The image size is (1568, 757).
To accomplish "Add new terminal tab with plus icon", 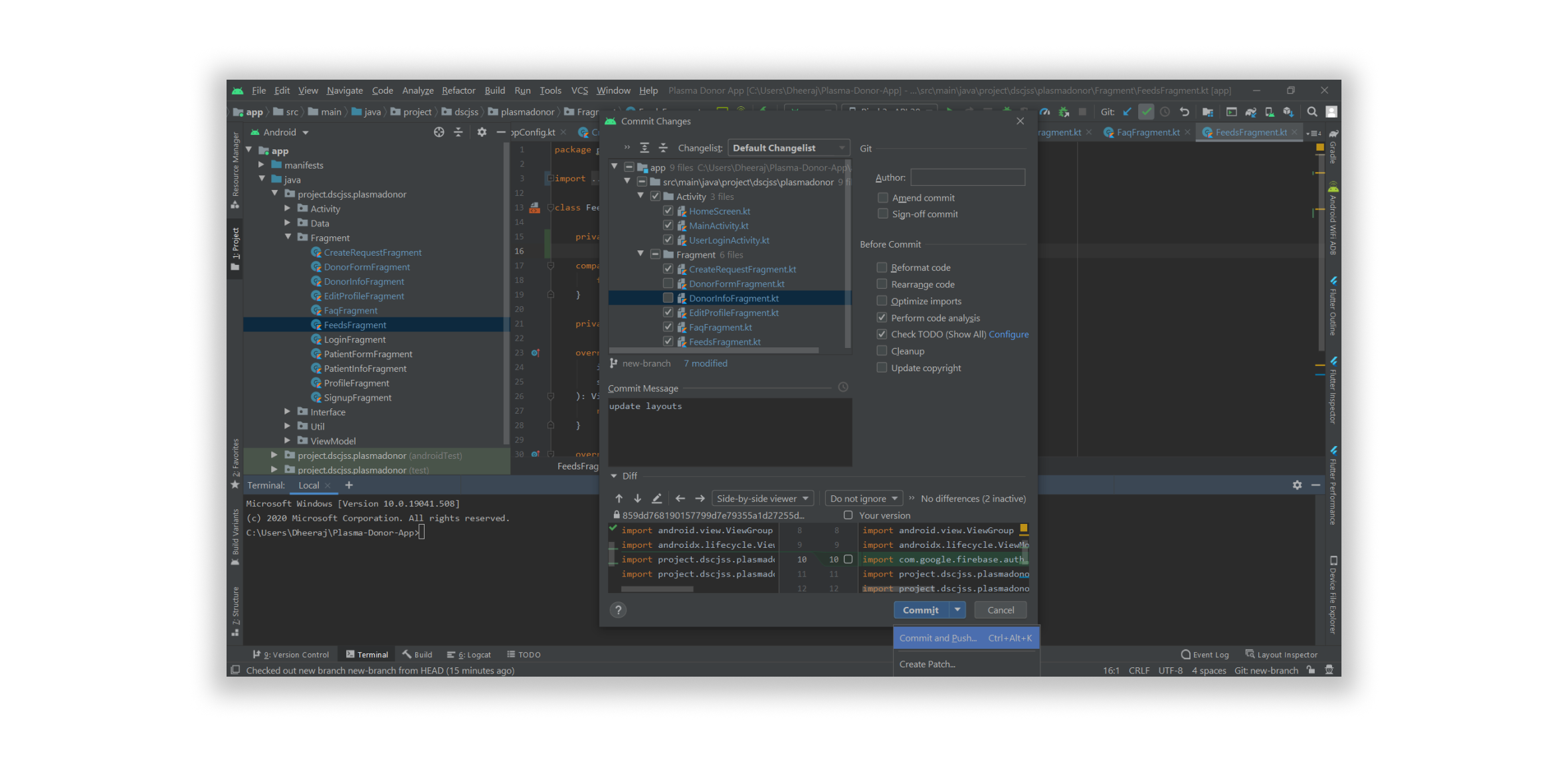I will click(349, 485).
